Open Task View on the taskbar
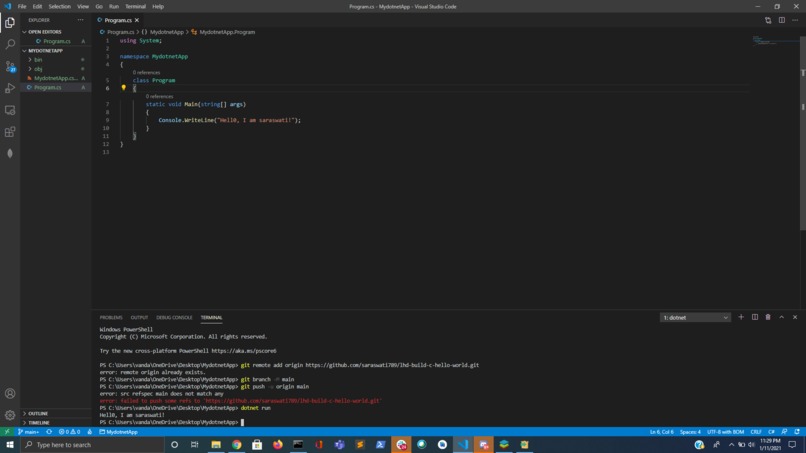Image resolution: width=806 pixels, height=453 pixels. tap(194, 445)
